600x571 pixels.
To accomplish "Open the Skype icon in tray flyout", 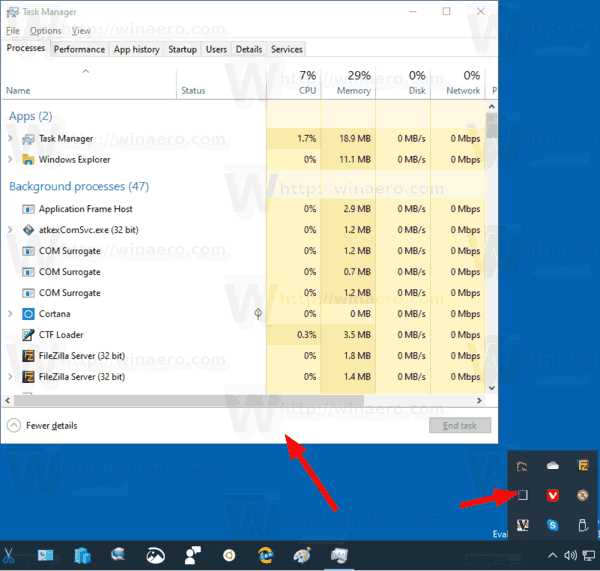I will [x=552, y=525].
